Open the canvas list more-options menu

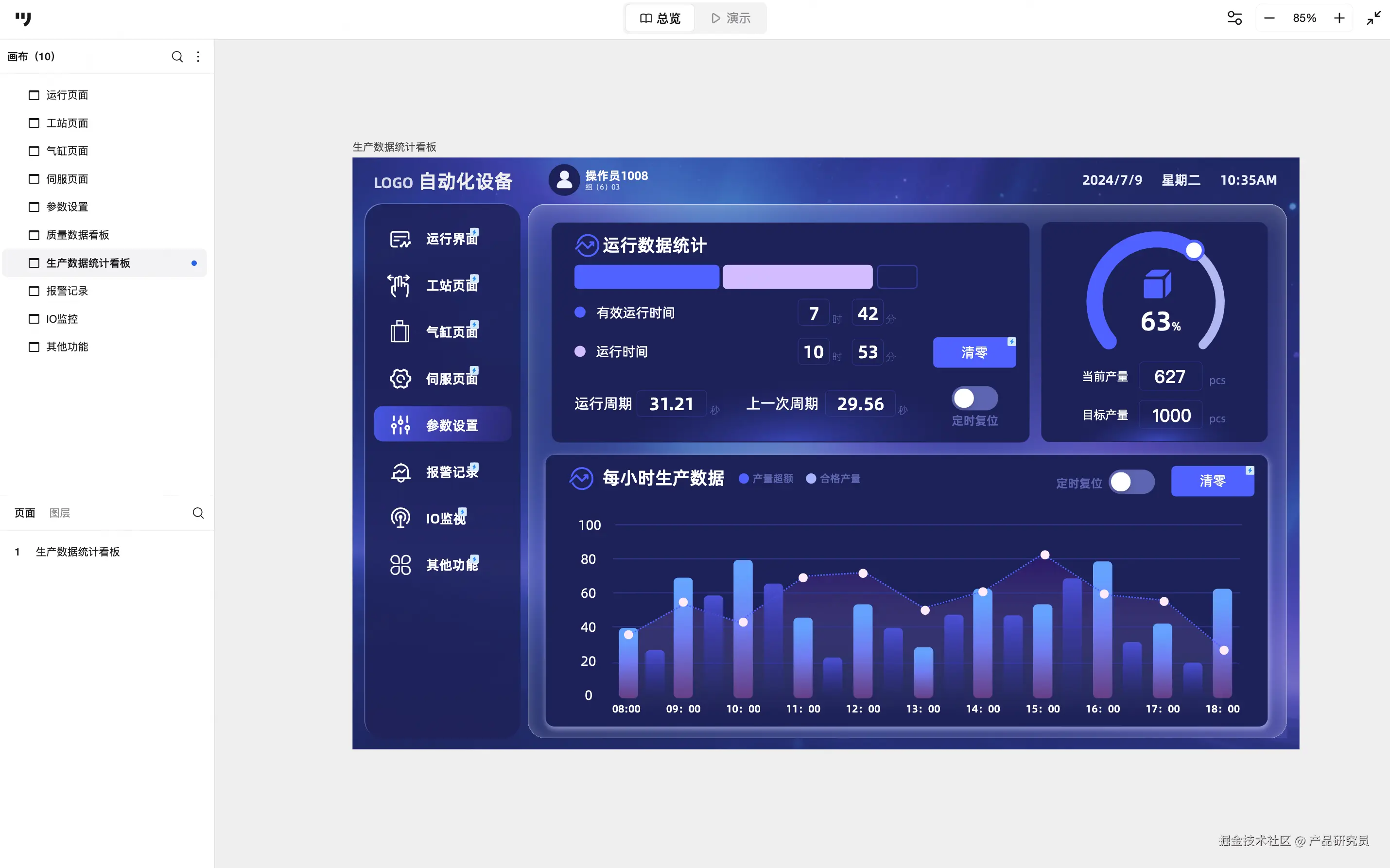[x=198, y=56]
